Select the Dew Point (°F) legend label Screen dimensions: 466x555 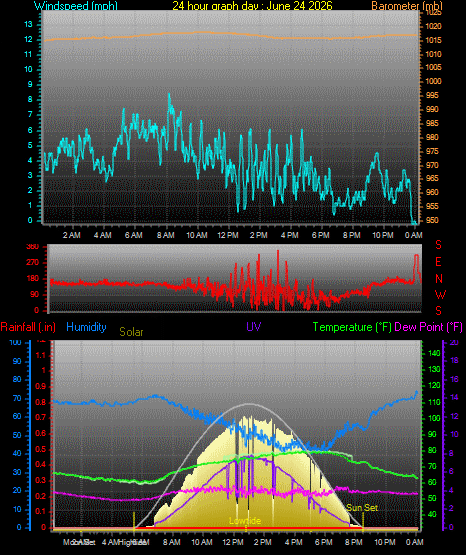click(x=428, y=327)
